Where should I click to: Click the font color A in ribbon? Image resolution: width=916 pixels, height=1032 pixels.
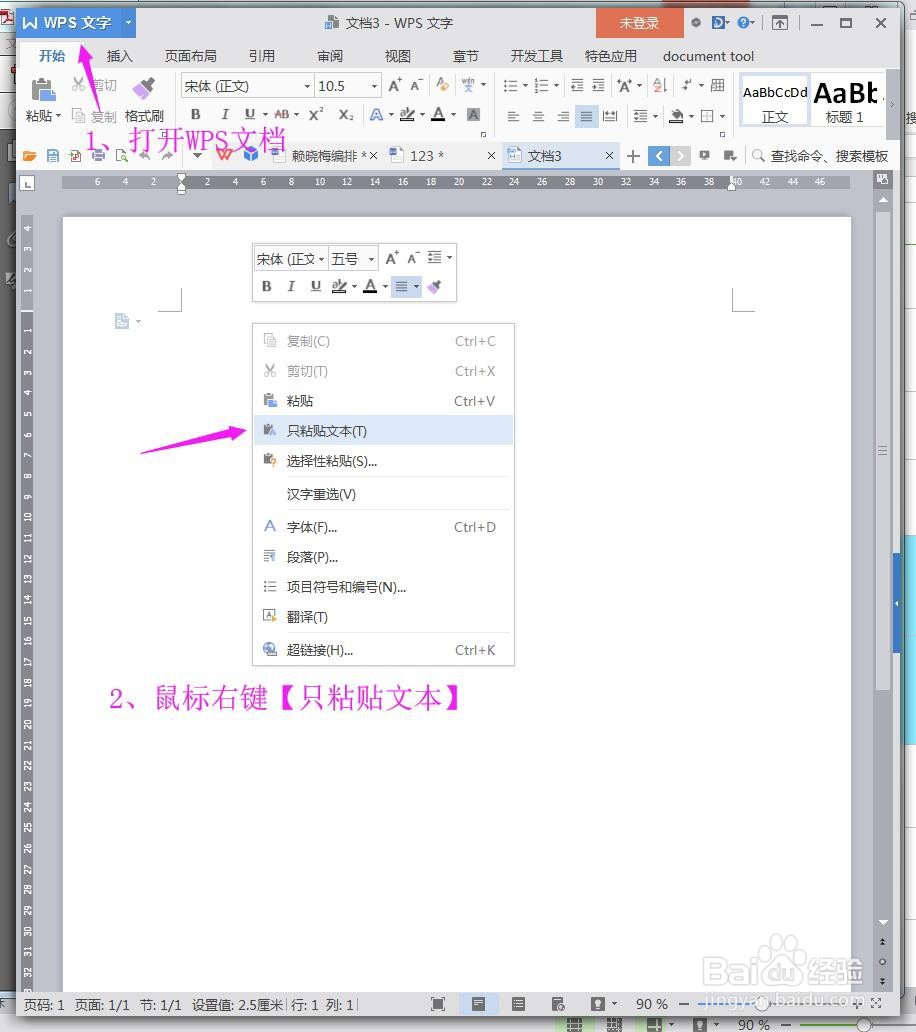438,115
